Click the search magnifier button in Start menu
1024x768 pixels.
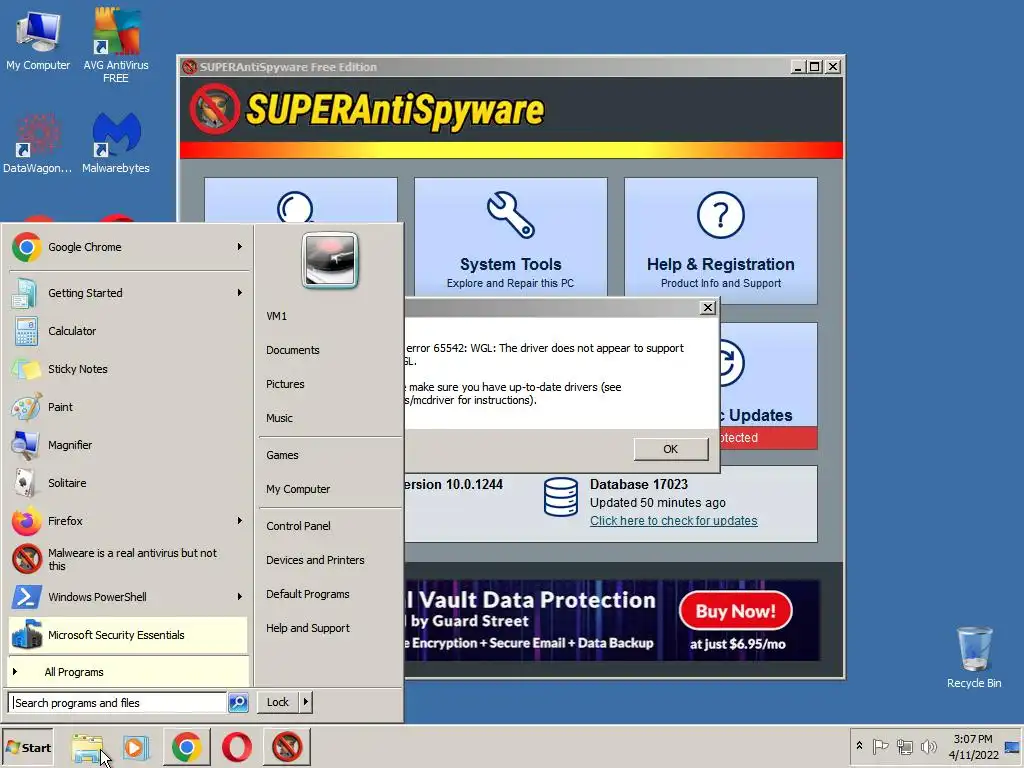tap(238, 703)
